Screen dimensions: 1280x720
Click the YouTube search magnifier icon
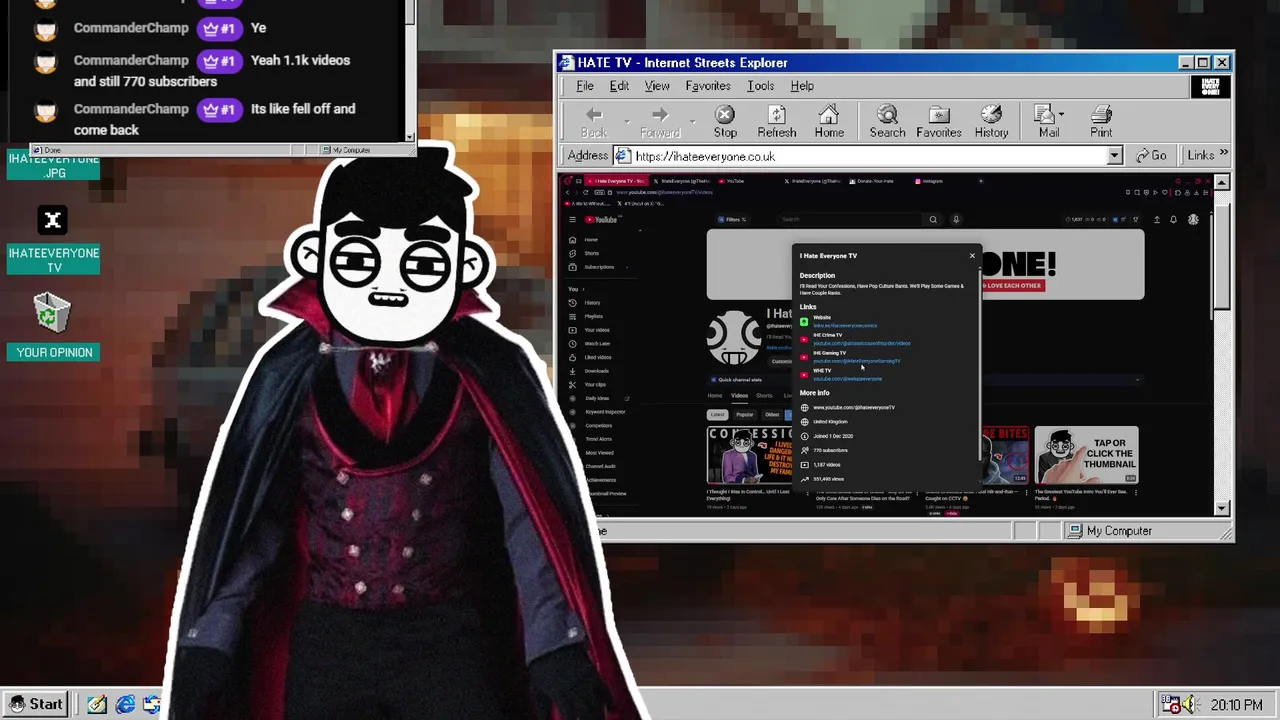(933, 220)
